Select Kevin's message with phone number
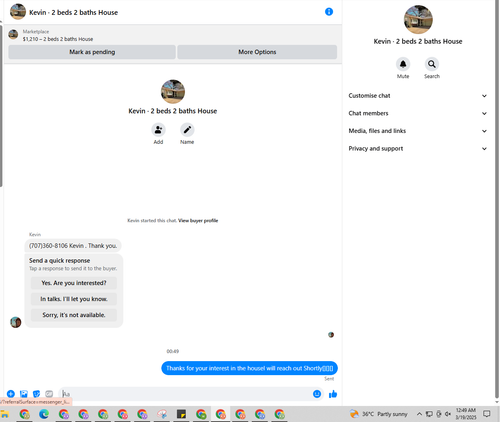Screen dimensions: 500x422 click(x=73, y=246)
